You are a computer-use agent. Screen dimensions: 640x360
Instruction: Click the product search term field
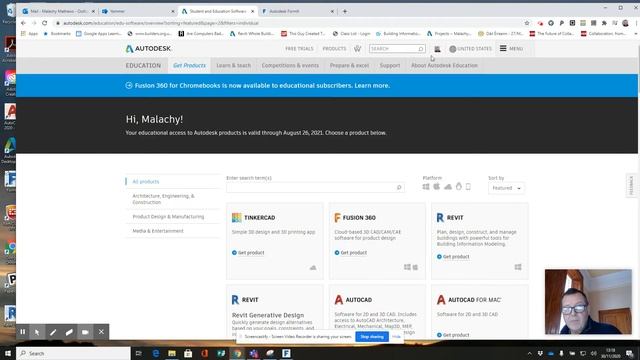point(315,187)
